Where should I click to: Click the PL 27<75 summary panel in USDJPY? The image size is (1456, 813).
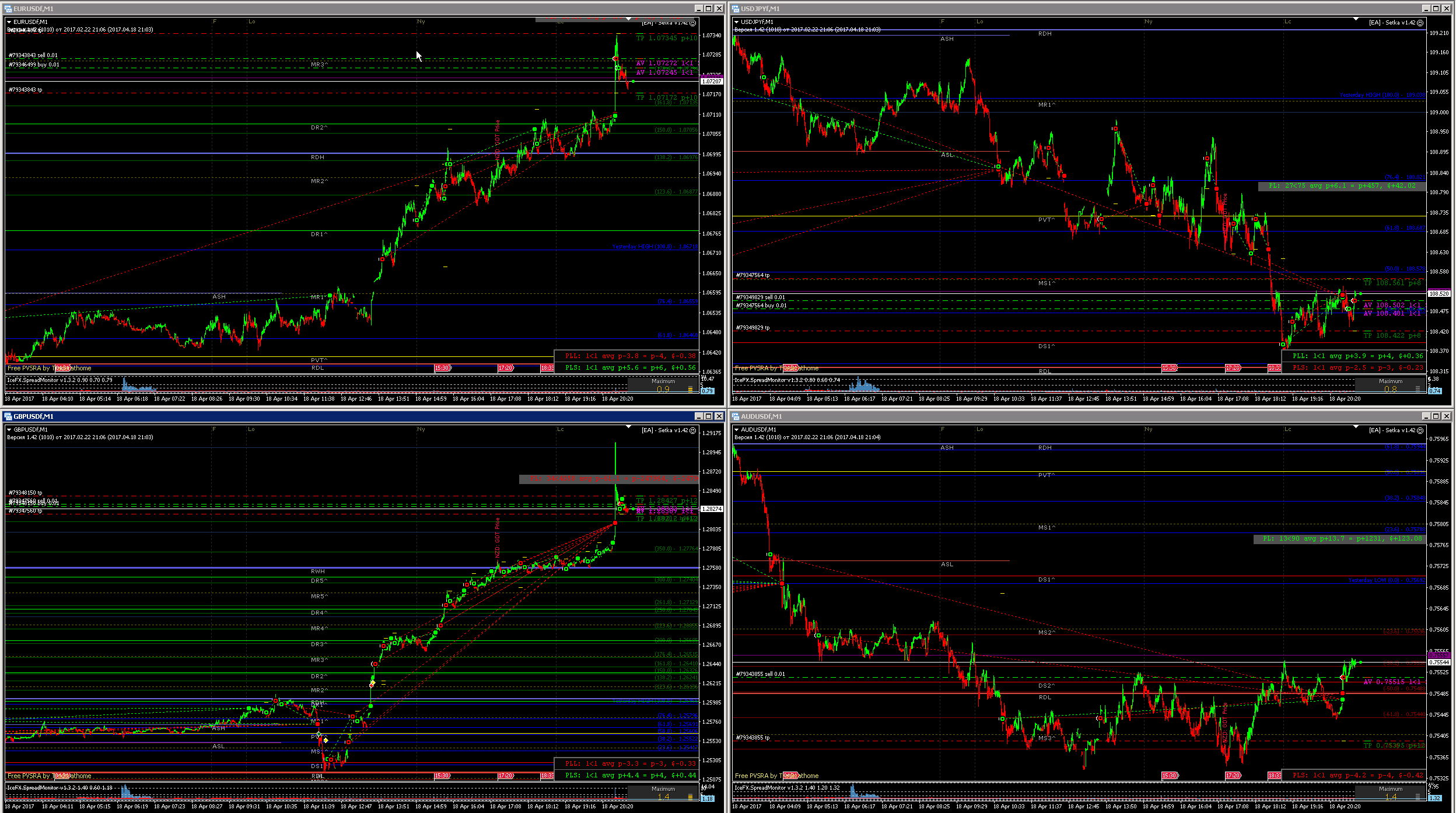[1342, 186]
